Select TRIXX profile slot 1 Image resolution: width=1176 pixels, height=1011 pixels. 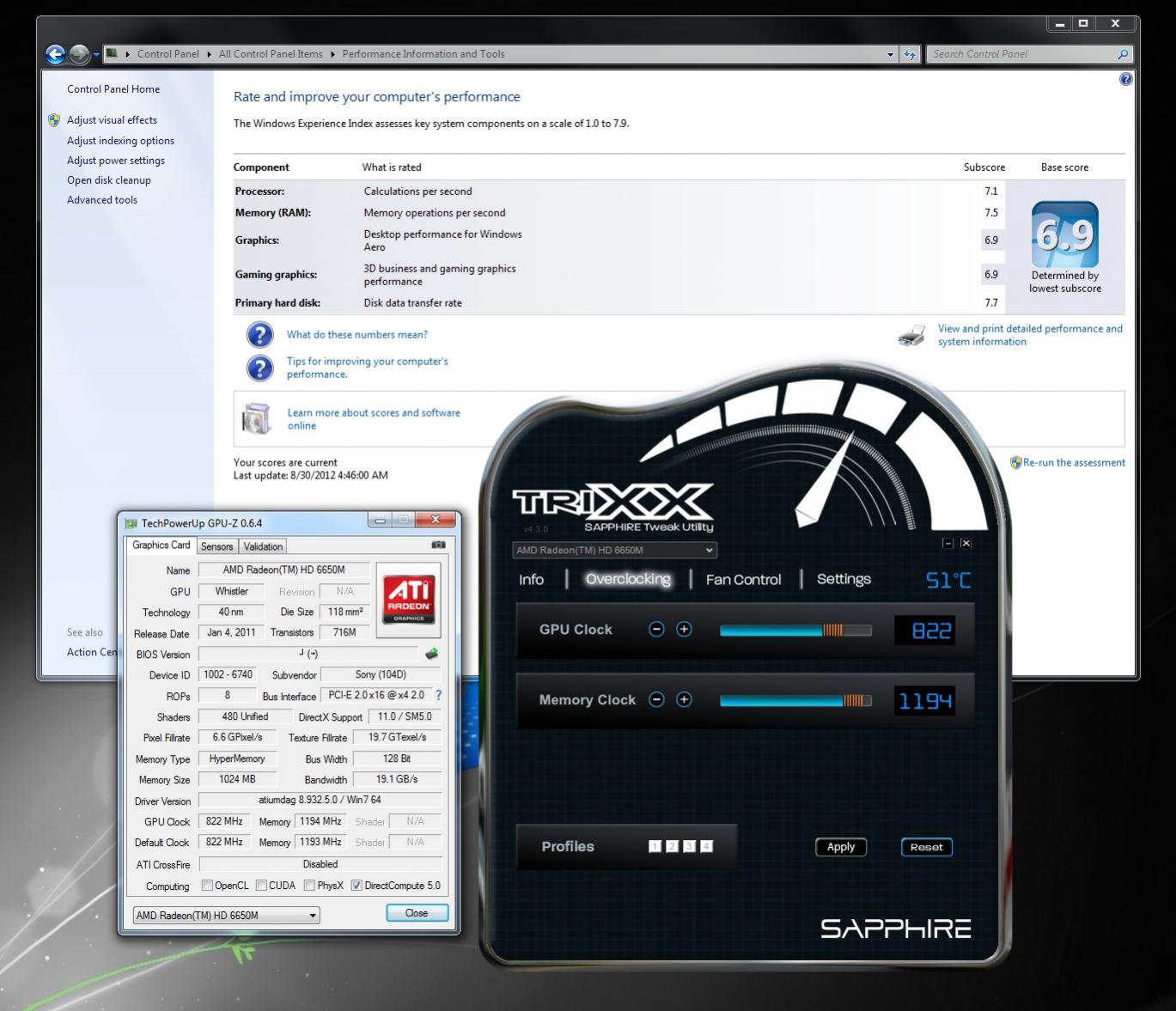click(x=655, y=847)
